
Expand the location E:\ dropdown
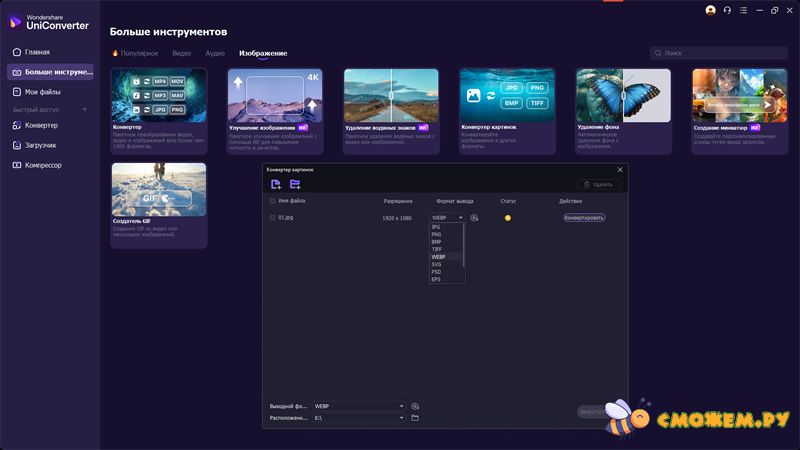(401, 418)
